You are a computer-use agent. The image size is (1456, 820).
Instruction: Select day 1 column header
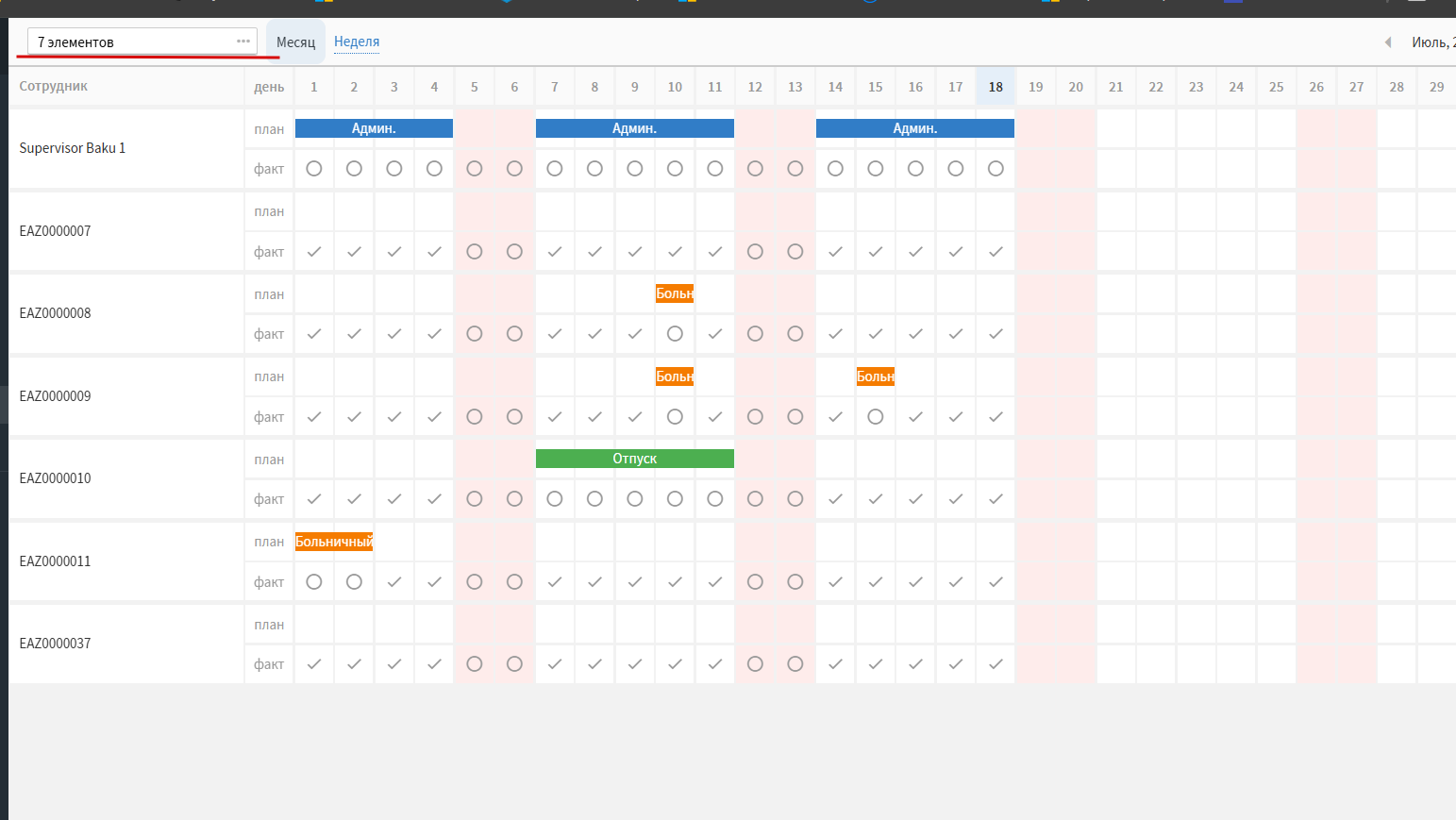(x=314, y=87)
